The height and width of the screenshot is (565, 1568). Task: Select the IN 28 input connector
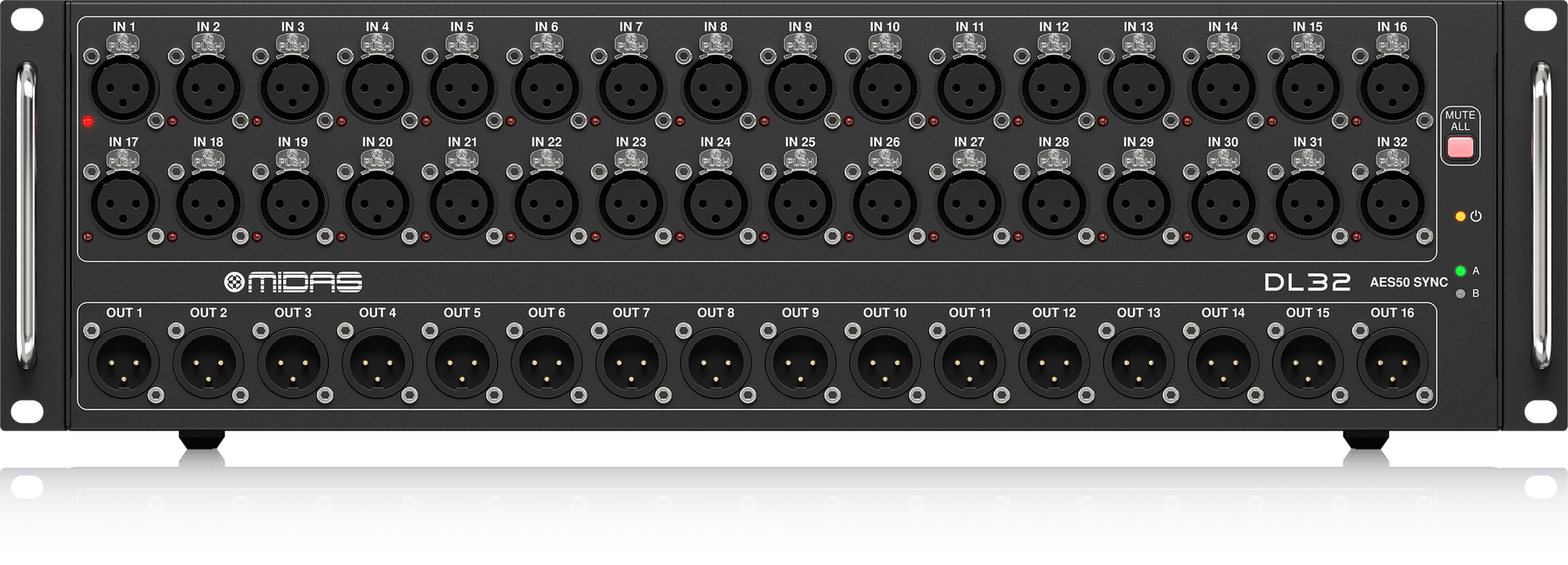[x=1054, y=203]
